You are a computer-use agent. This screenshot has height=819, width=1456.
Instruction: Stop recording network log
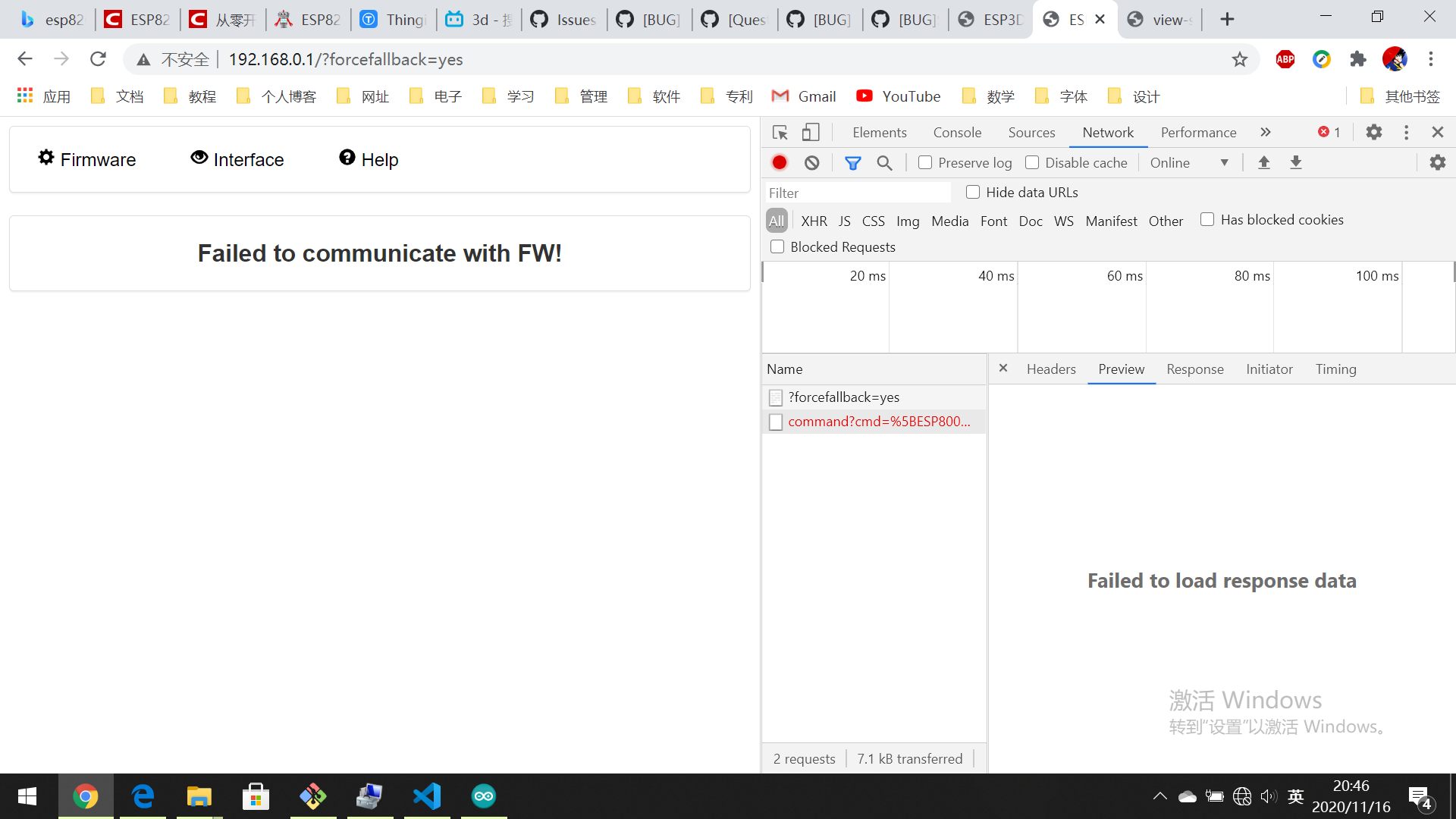780,162
